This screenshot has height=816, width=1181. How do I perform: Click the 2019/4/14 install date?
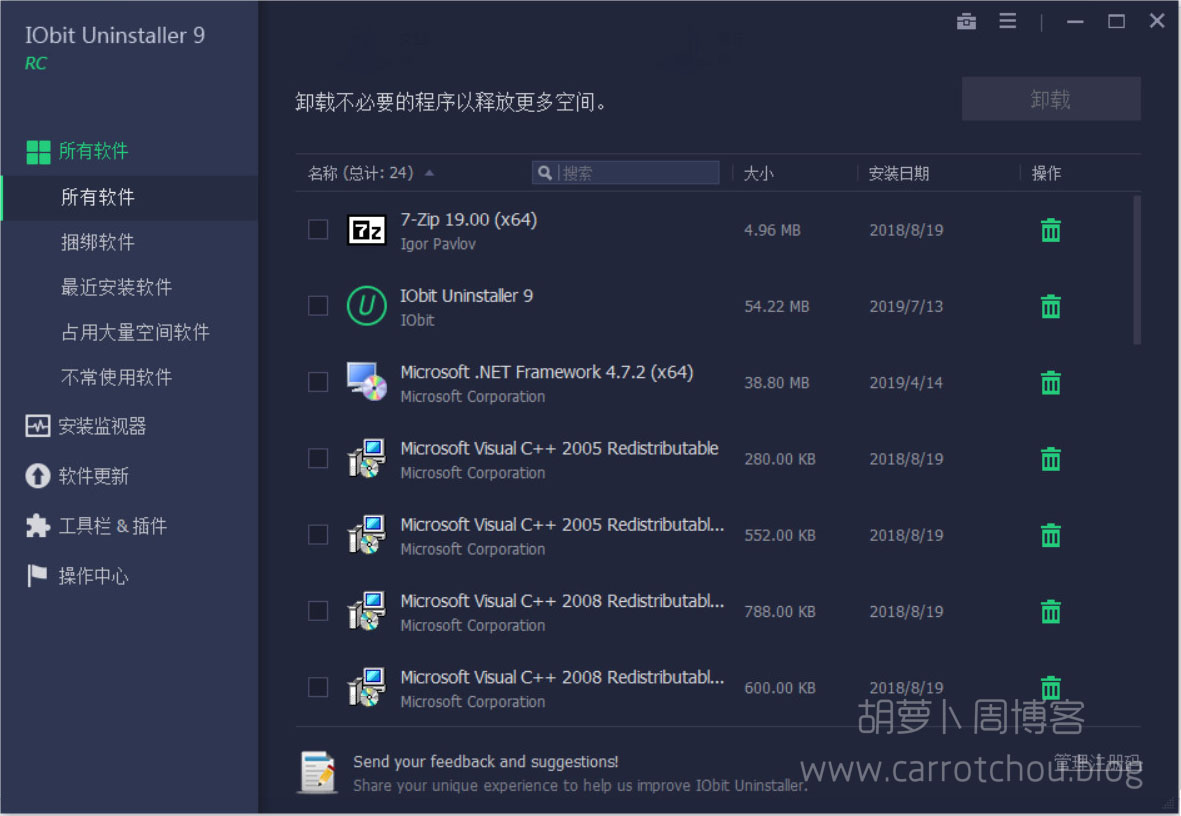(x=906, y=383)
